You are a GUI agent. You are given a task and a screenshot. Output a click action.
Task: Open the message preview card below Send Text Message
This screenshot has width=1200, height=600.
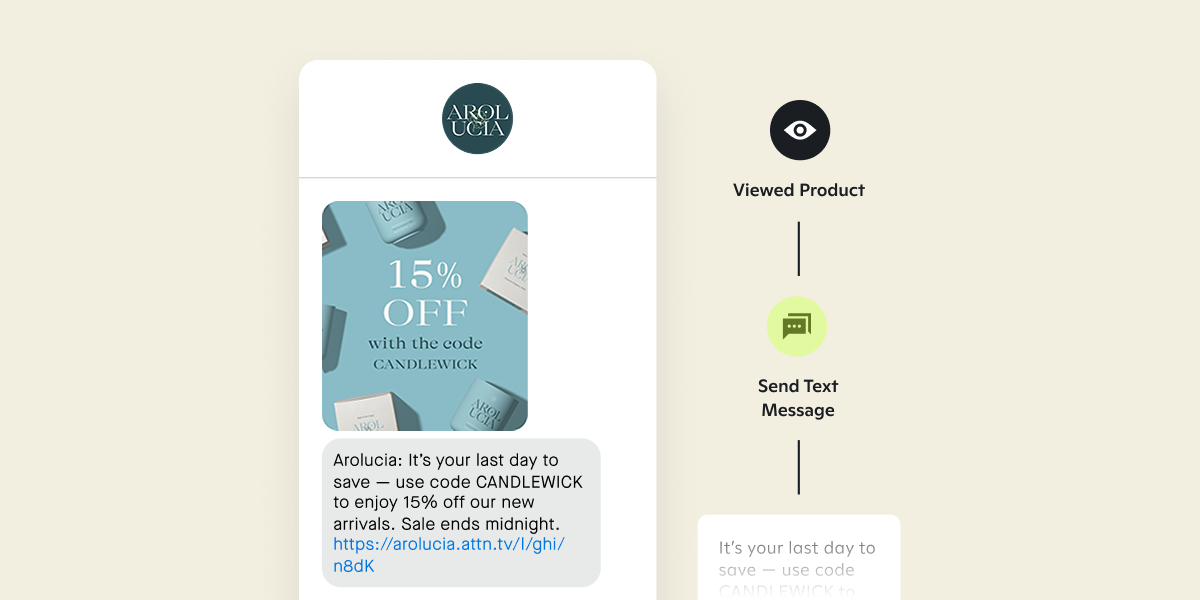pos(799,557)
